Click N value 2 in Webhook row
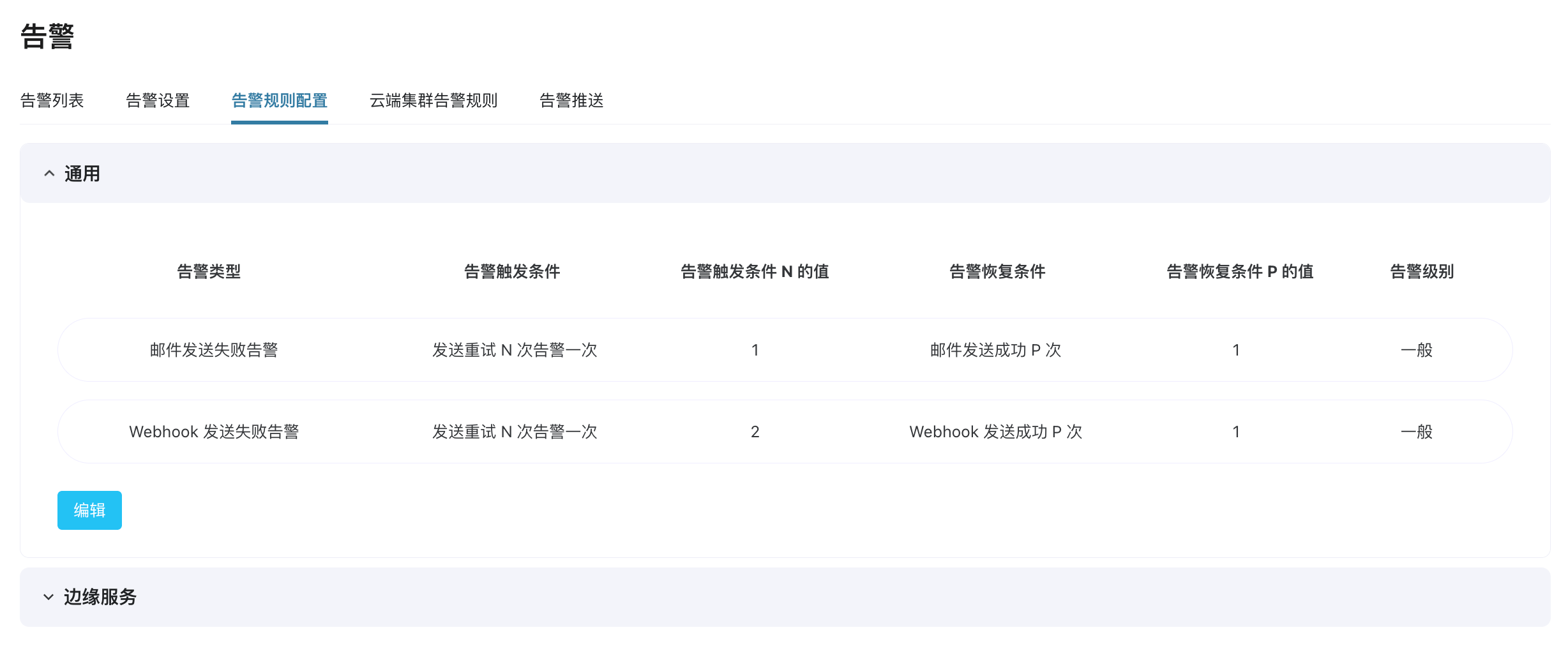Image resolution: width=1568 pixels, height=646 pixels. coord(755,432)
